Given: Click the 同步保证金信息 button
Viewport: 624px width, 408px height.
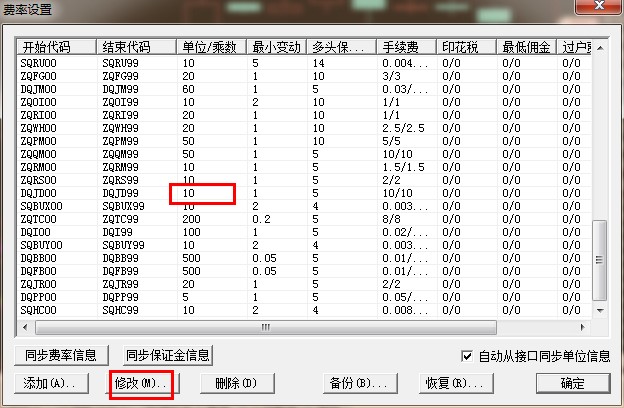Looking at the screenshot, I should point(168,355).
